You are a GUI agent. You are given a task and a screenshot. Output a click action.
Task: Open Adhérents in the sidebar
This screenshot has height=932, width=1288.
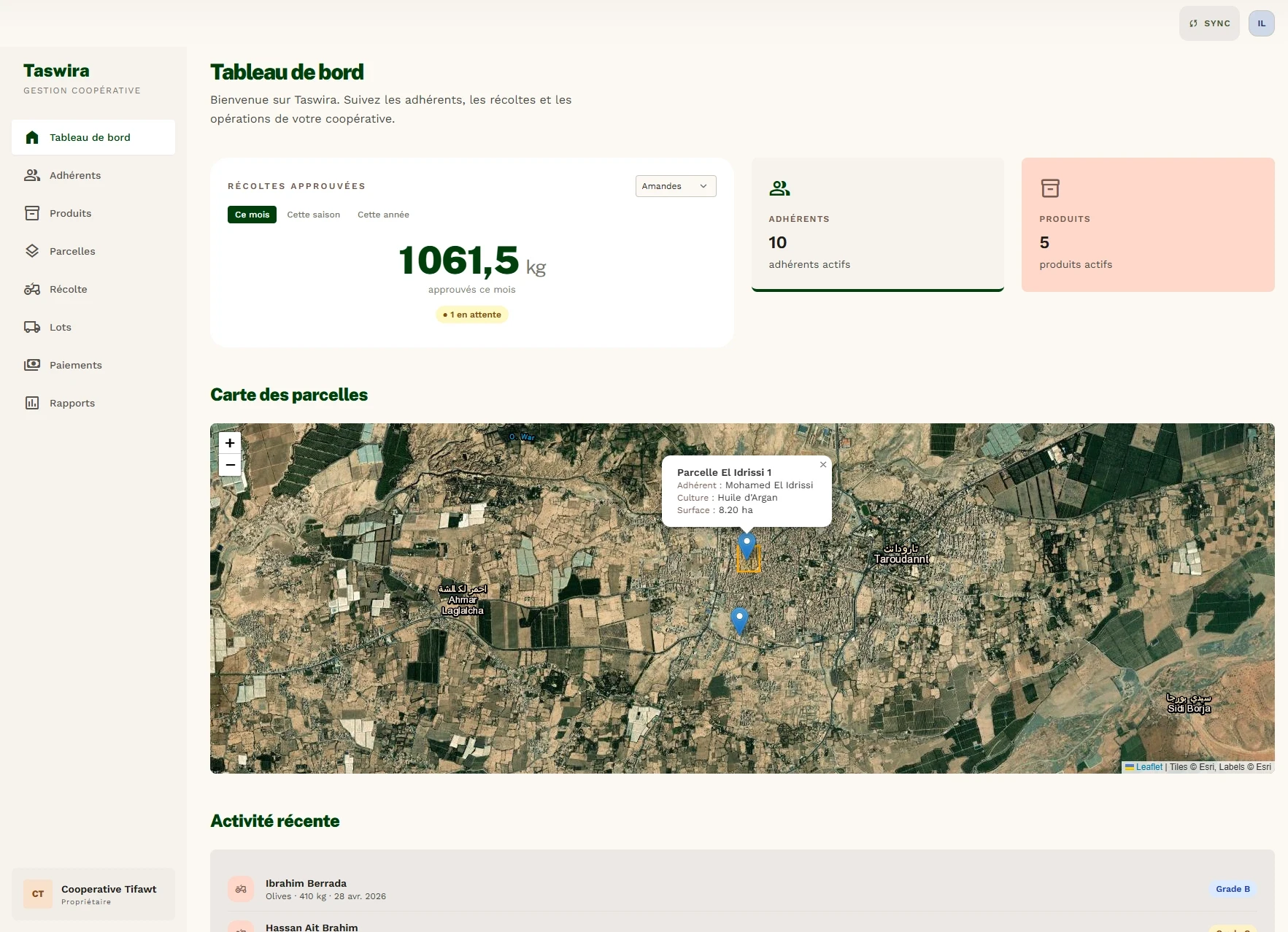coord(93,175)
